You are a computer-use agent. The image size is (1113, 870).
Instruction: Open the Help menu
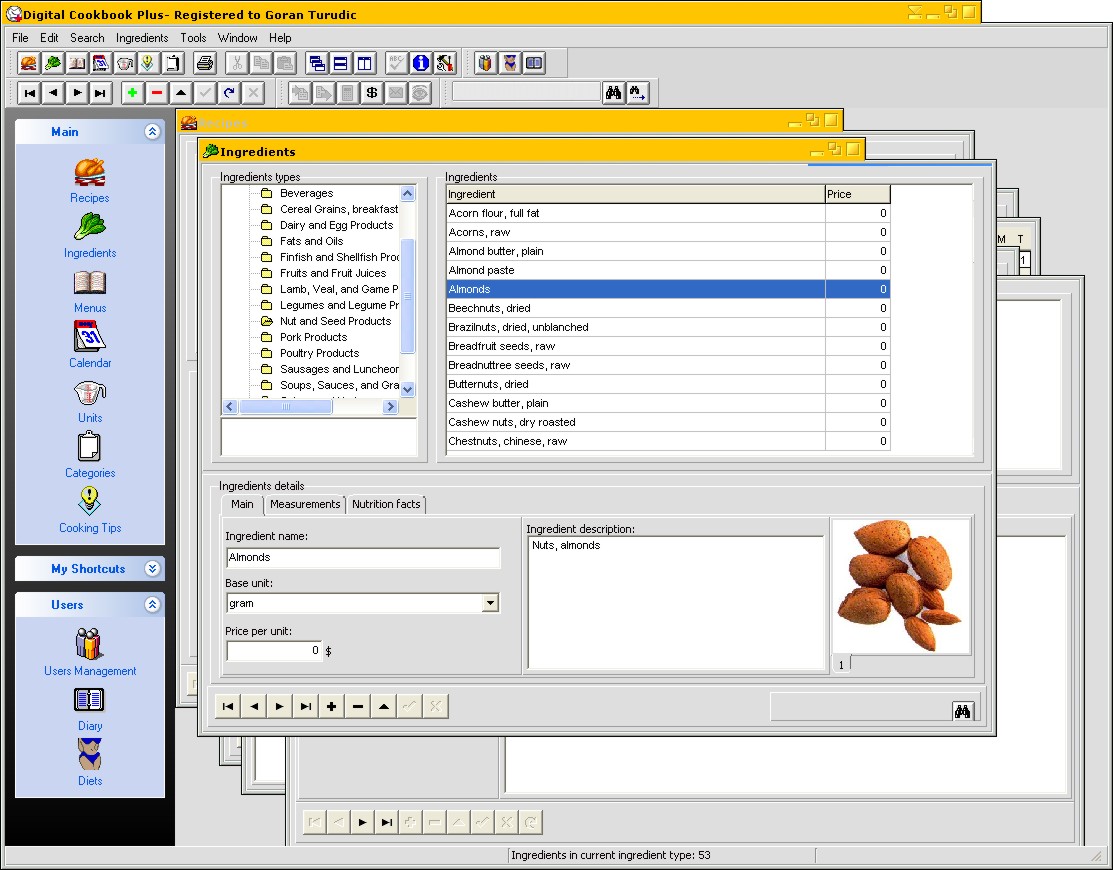[x=280, y=38]
